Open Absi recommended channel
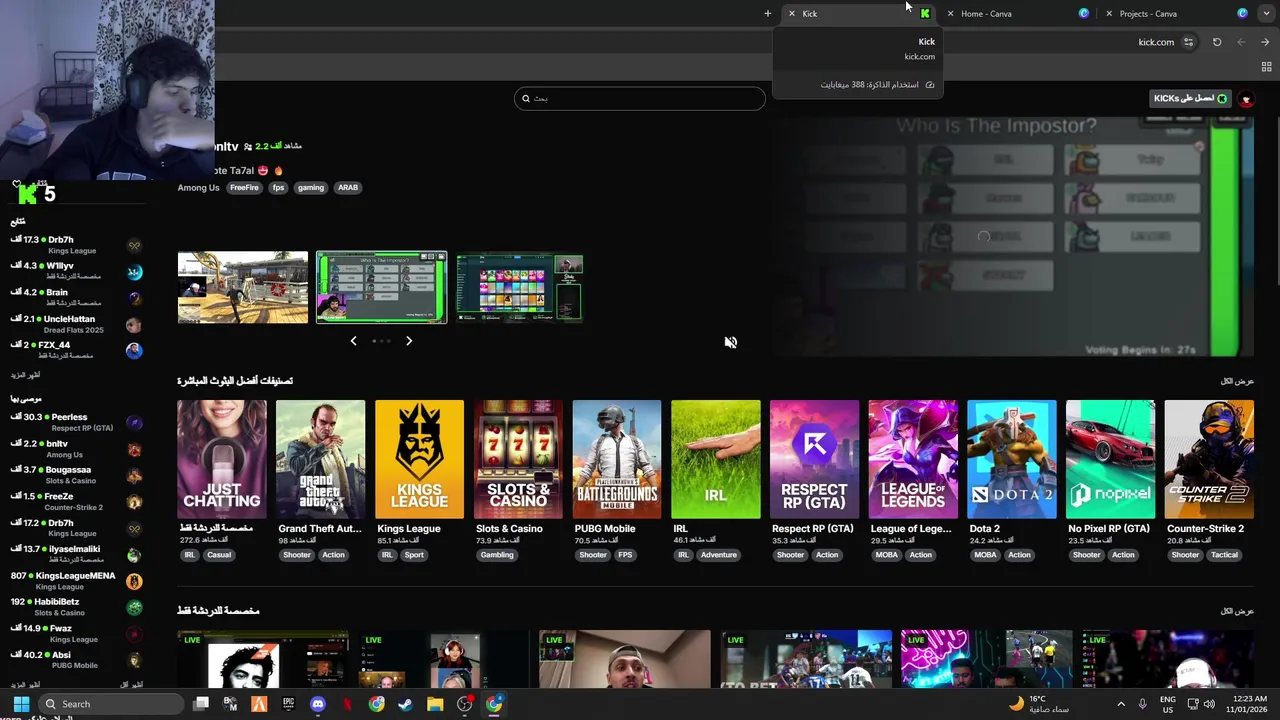 [x=76, y=660]
